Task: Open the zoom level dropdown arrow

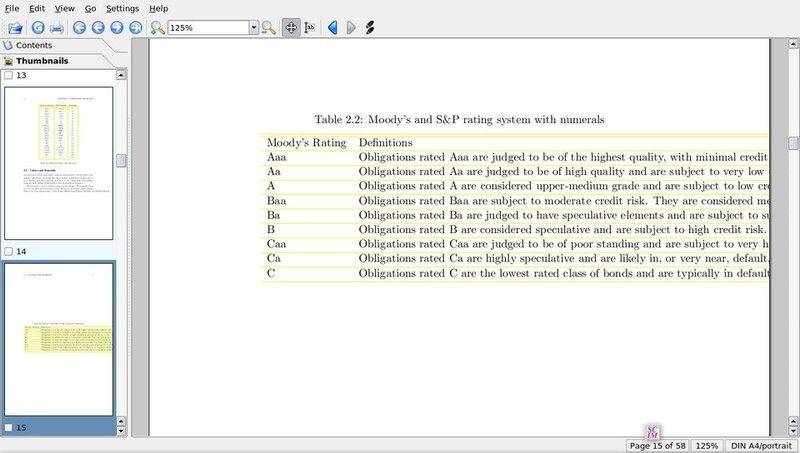Action: (254, 28)
